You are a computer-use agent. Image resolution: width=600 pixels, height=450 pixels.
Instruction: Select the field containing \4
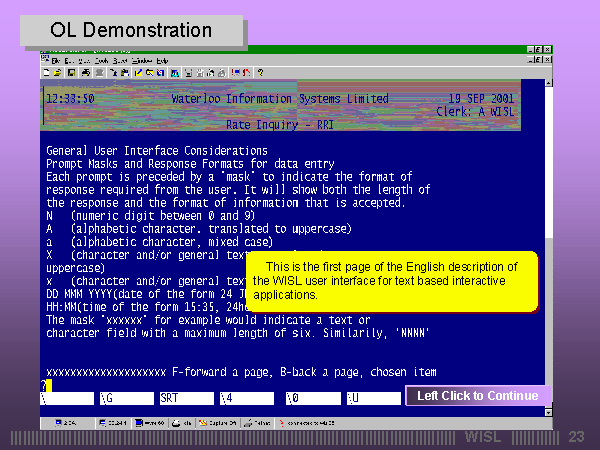click(245, 398)
